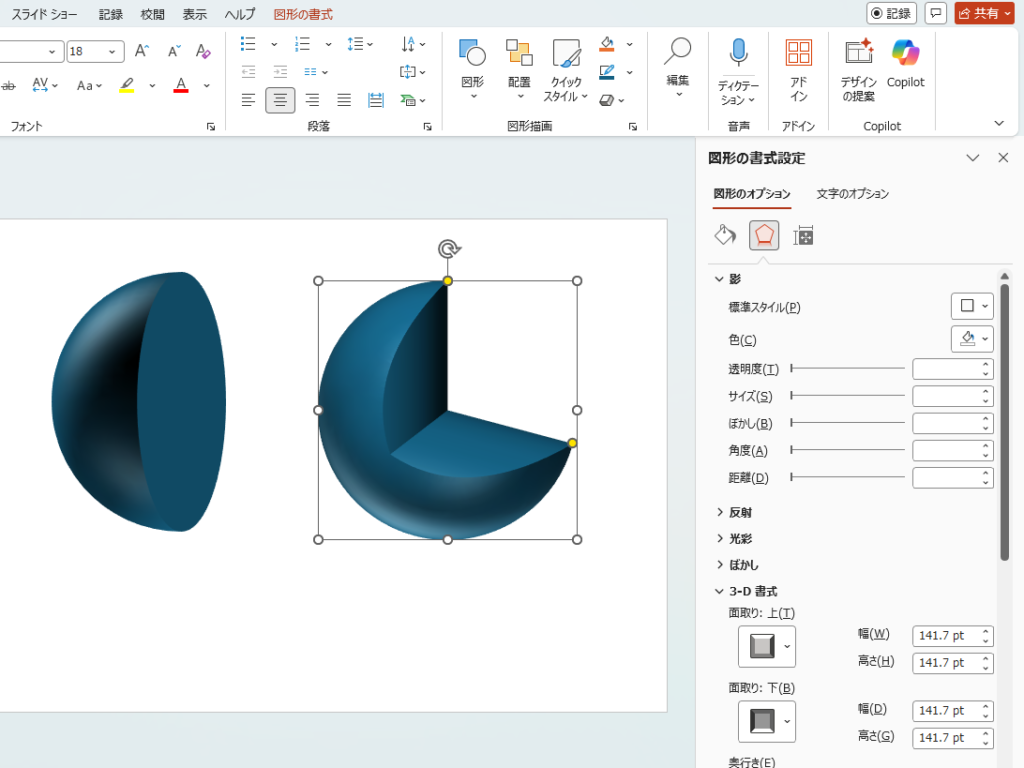Switch to 文字のオプション tab
The image size is (1024, 768).
click(x=852, y=194)
